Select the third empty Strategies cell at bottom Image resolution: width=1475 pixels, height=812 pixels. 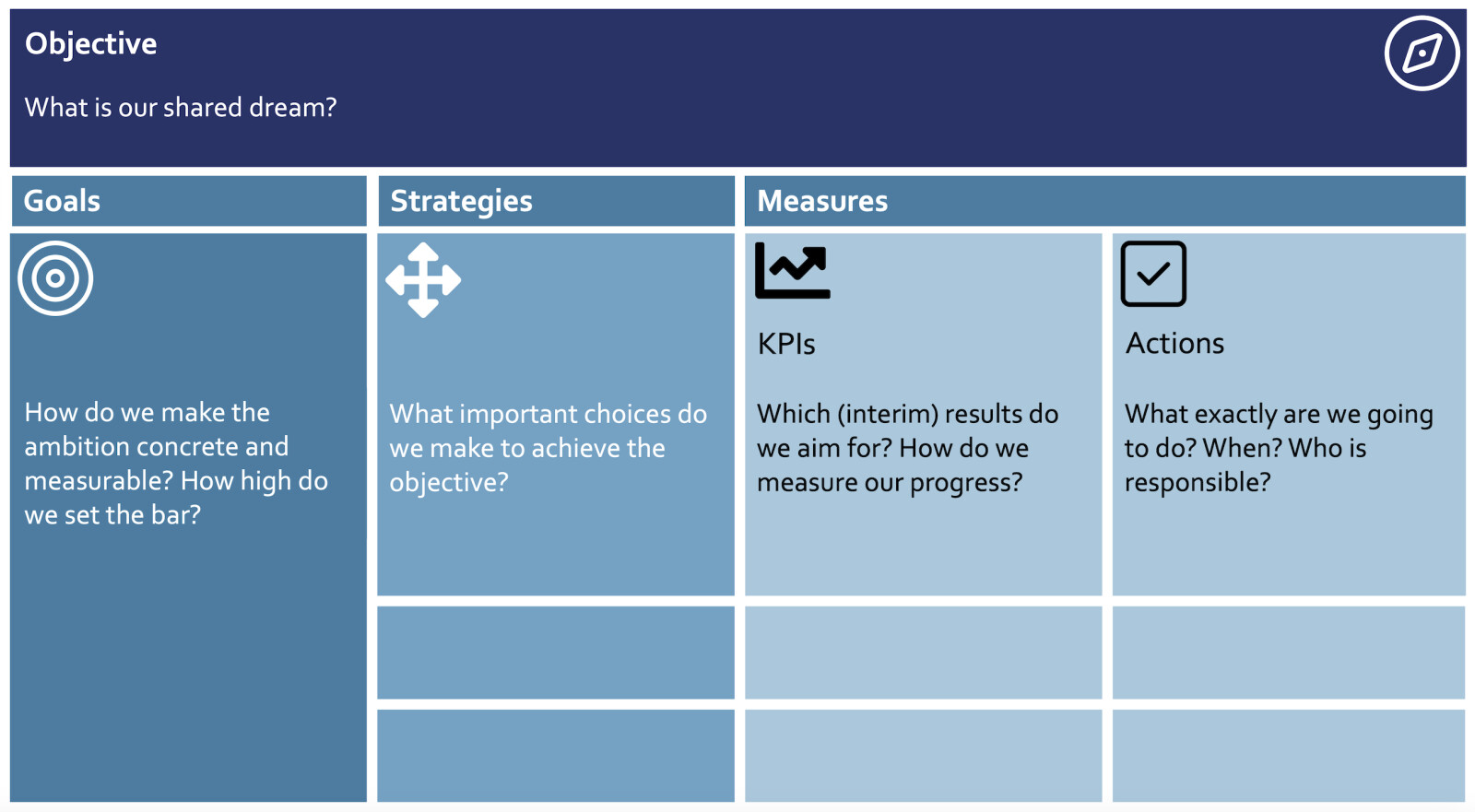(556, 756)
